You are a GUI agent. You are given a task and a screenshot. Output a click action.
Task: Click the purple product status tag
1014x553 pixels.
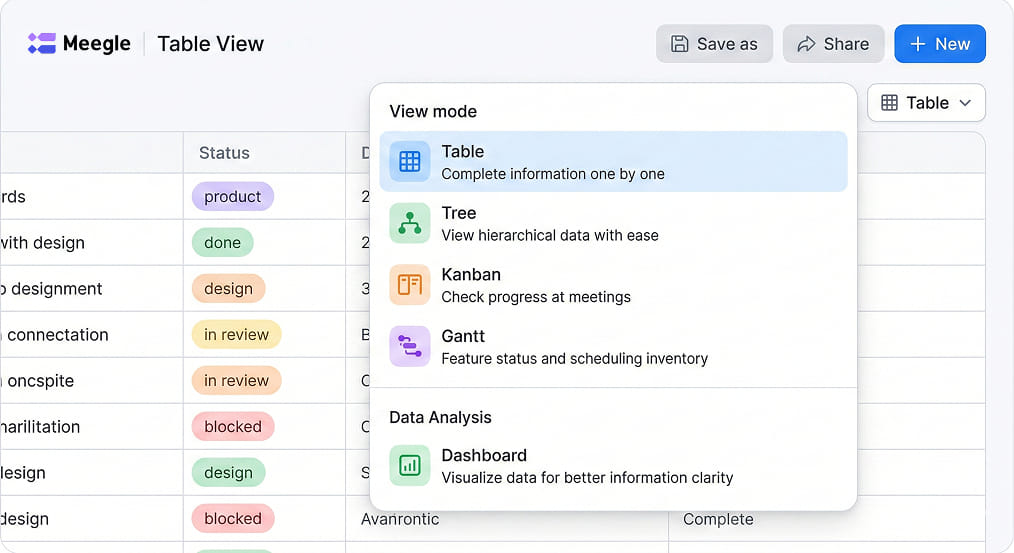click(232, 197)
